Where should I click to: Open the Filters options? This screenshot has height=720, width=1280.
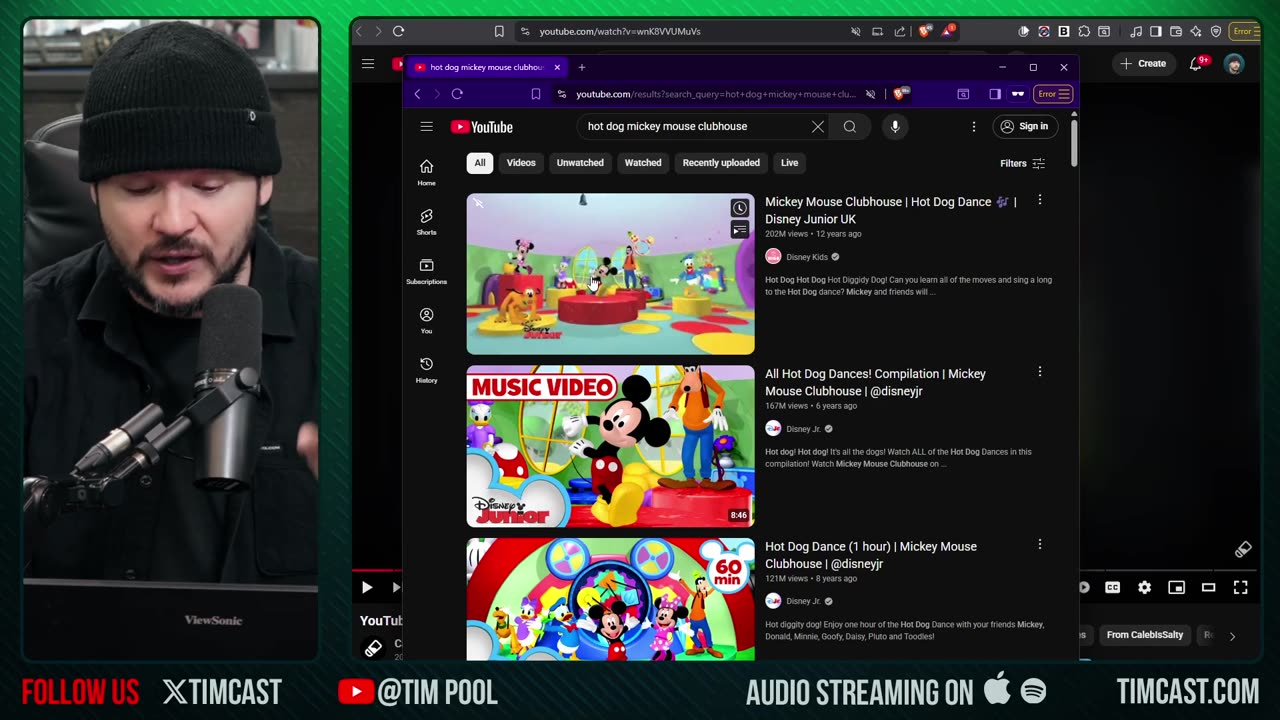pyautogui.click(x=1022, y=163)
